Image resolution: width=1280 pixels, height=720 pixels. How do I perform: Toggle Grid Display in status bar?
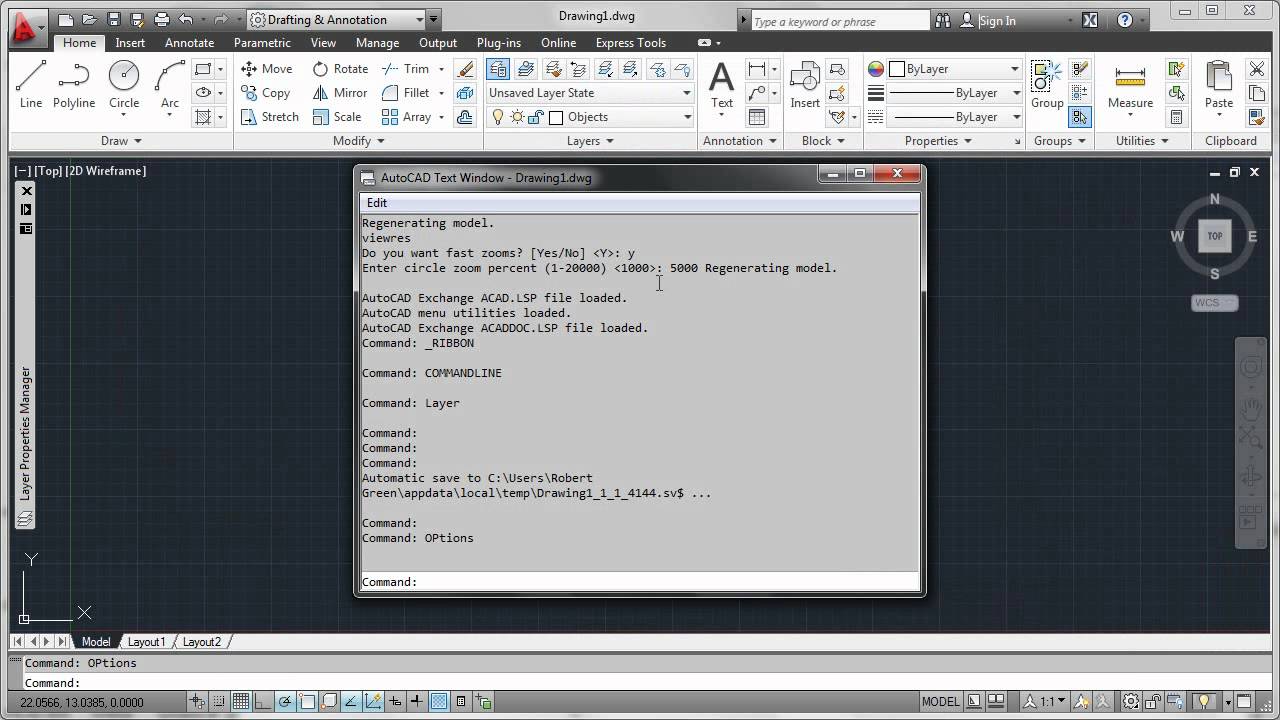(241, 702)
